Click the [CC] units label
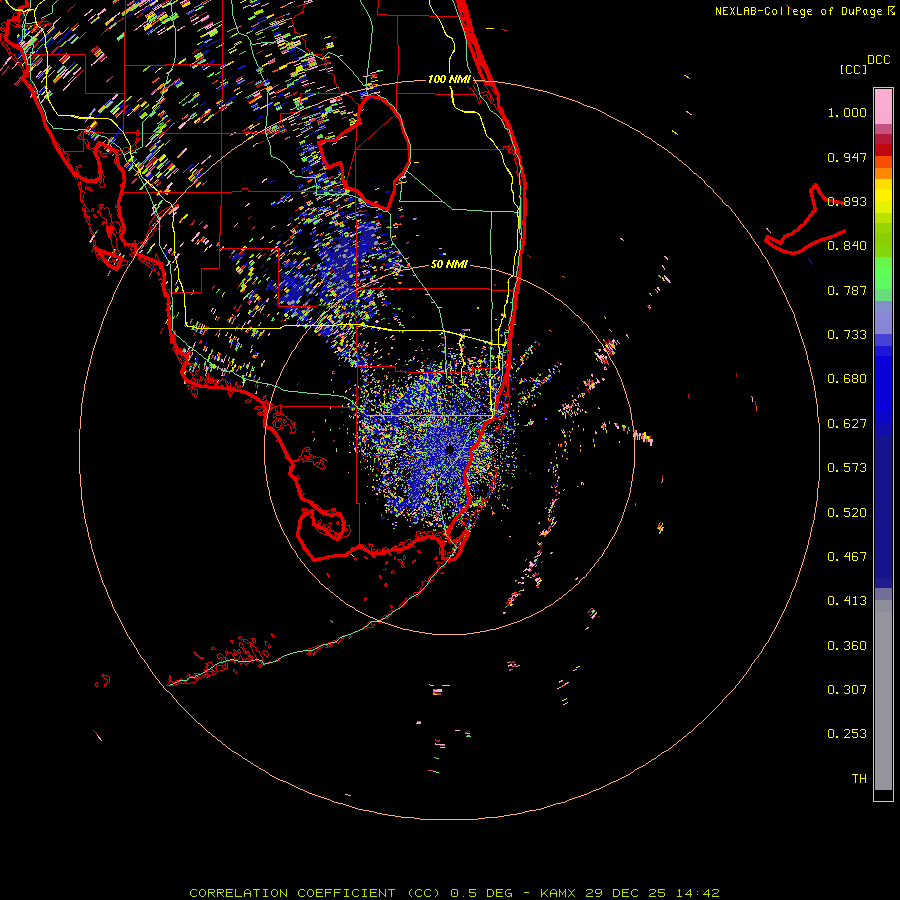The width and height of the screenshot is (900, 900). click(853, 69)
